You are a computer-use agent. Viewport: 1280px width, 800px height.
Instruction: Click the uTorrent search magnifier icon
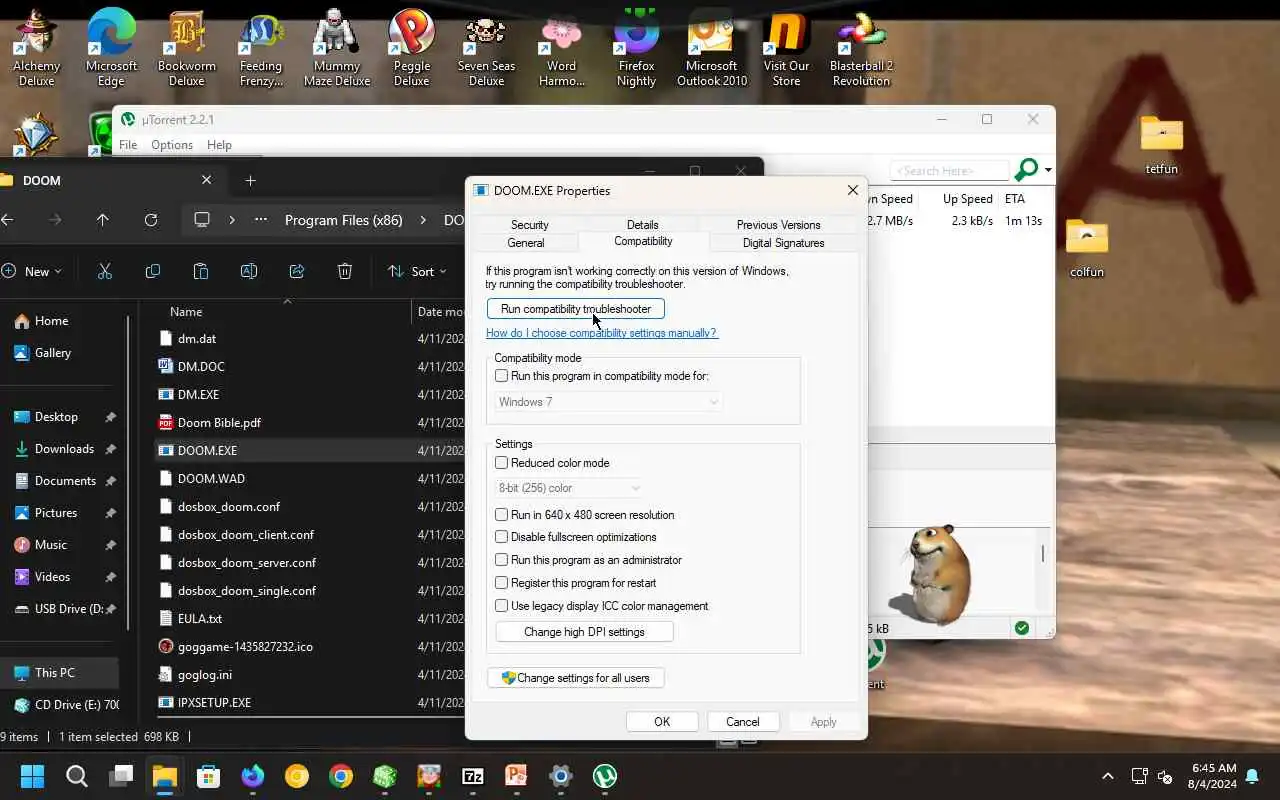[x=1026, y=170]
